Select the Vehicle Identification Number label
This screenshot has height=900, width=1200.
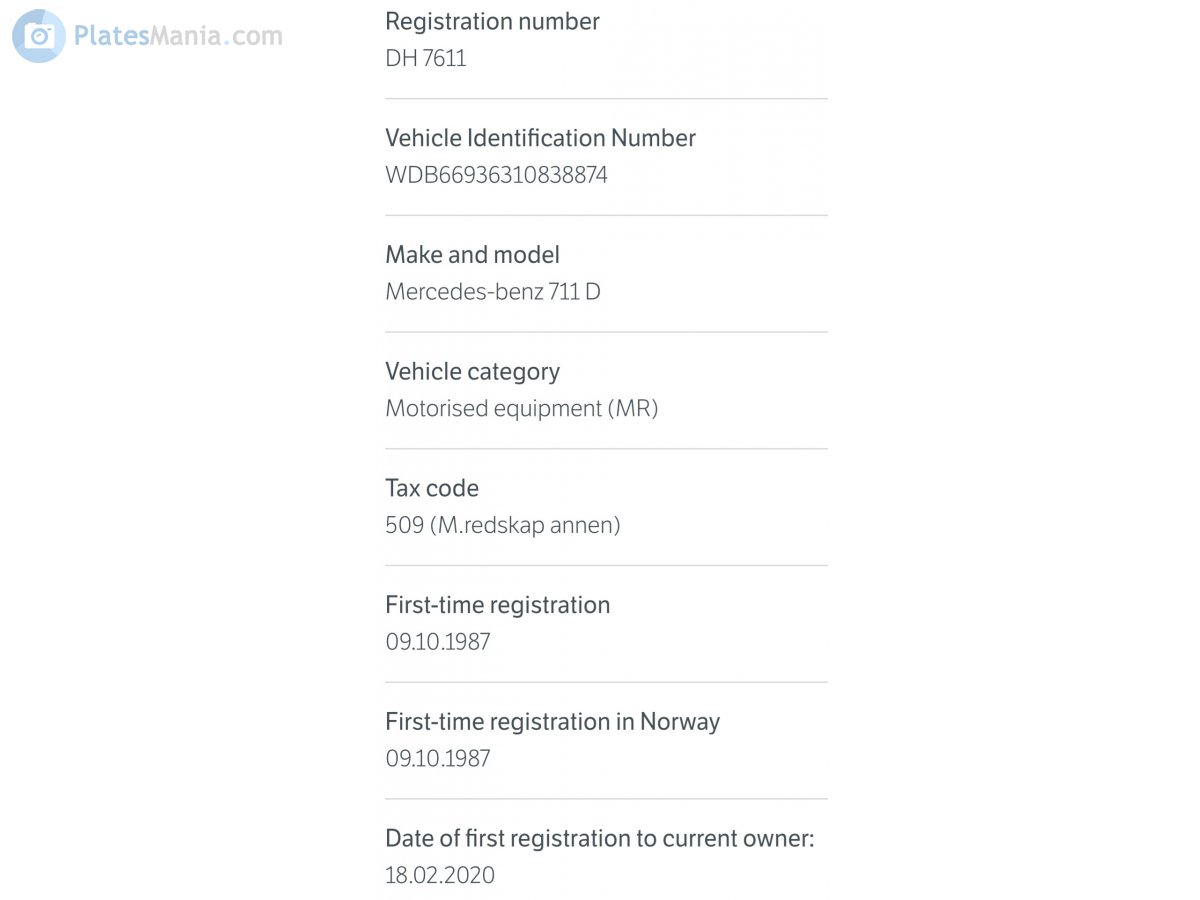coord(540,138)
